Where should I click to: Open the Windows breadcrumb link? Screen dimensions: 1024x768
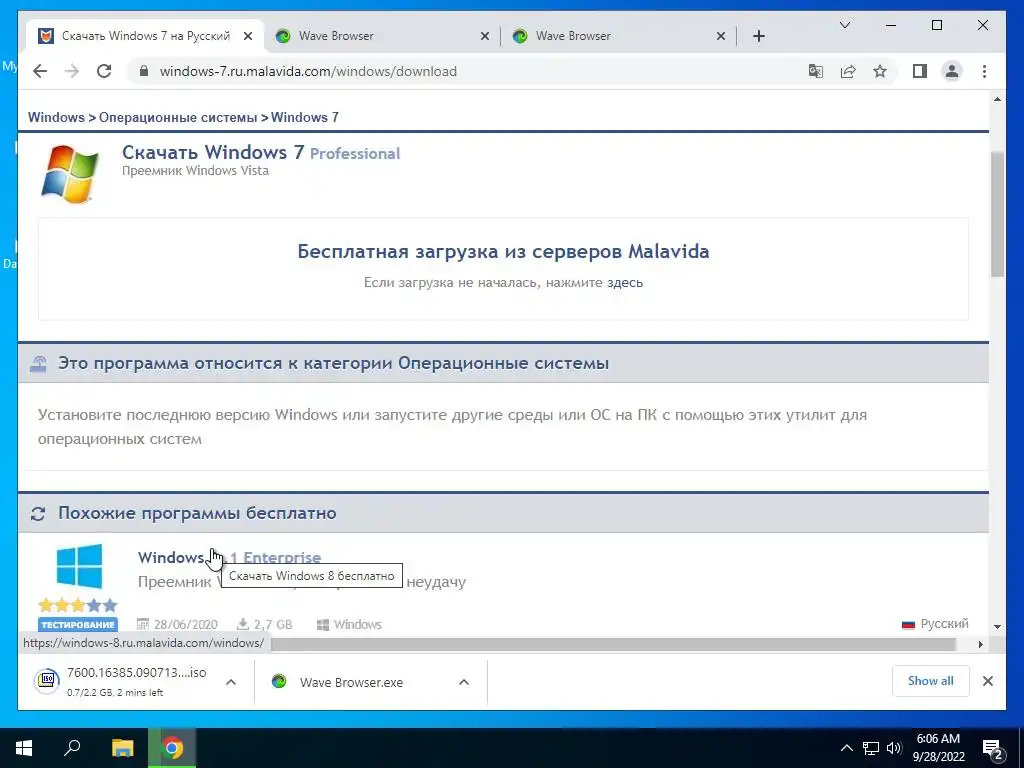[56, 118]
